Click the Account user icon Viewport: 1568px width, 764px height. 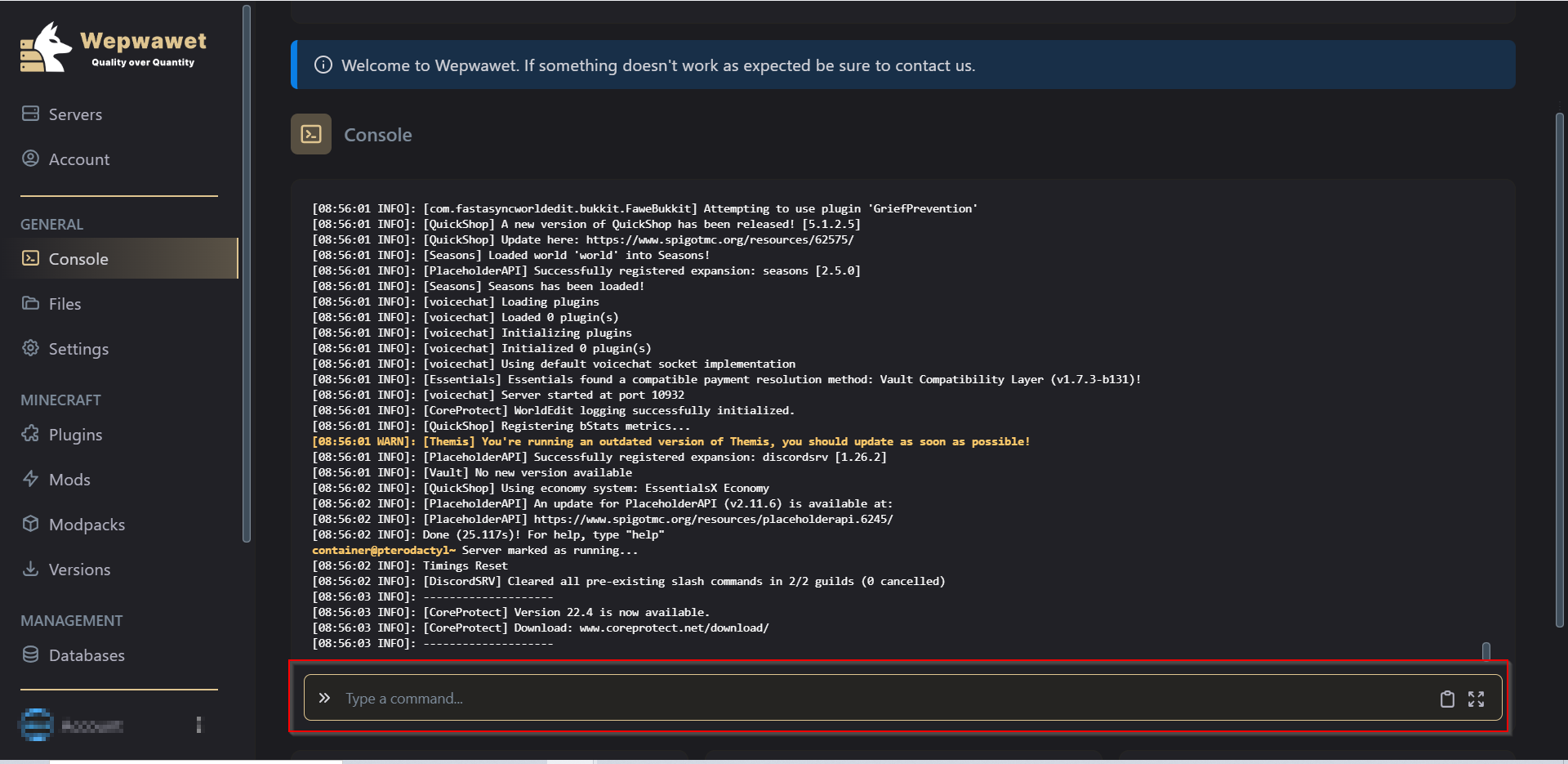point(30,159)
